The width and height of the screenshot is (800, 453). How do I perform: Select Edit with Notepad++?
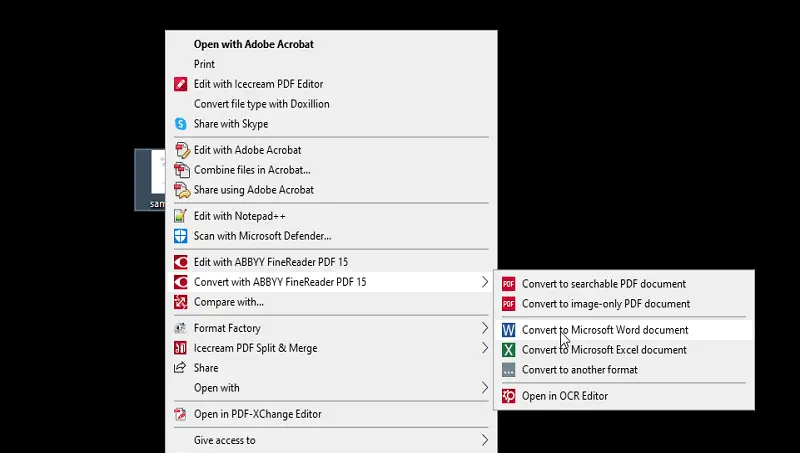tap(332, 216)
